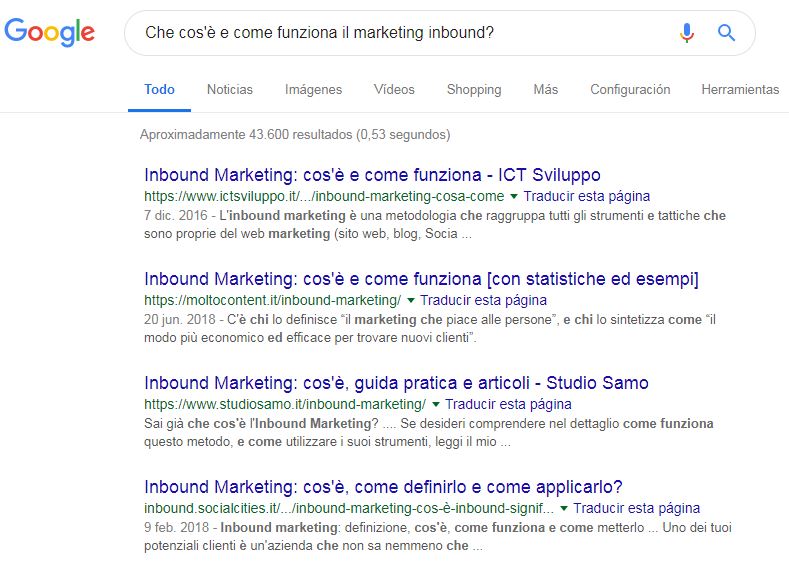Open Herramientas search tools
This screenshot has height=582, width=789.
coord(740,90)
